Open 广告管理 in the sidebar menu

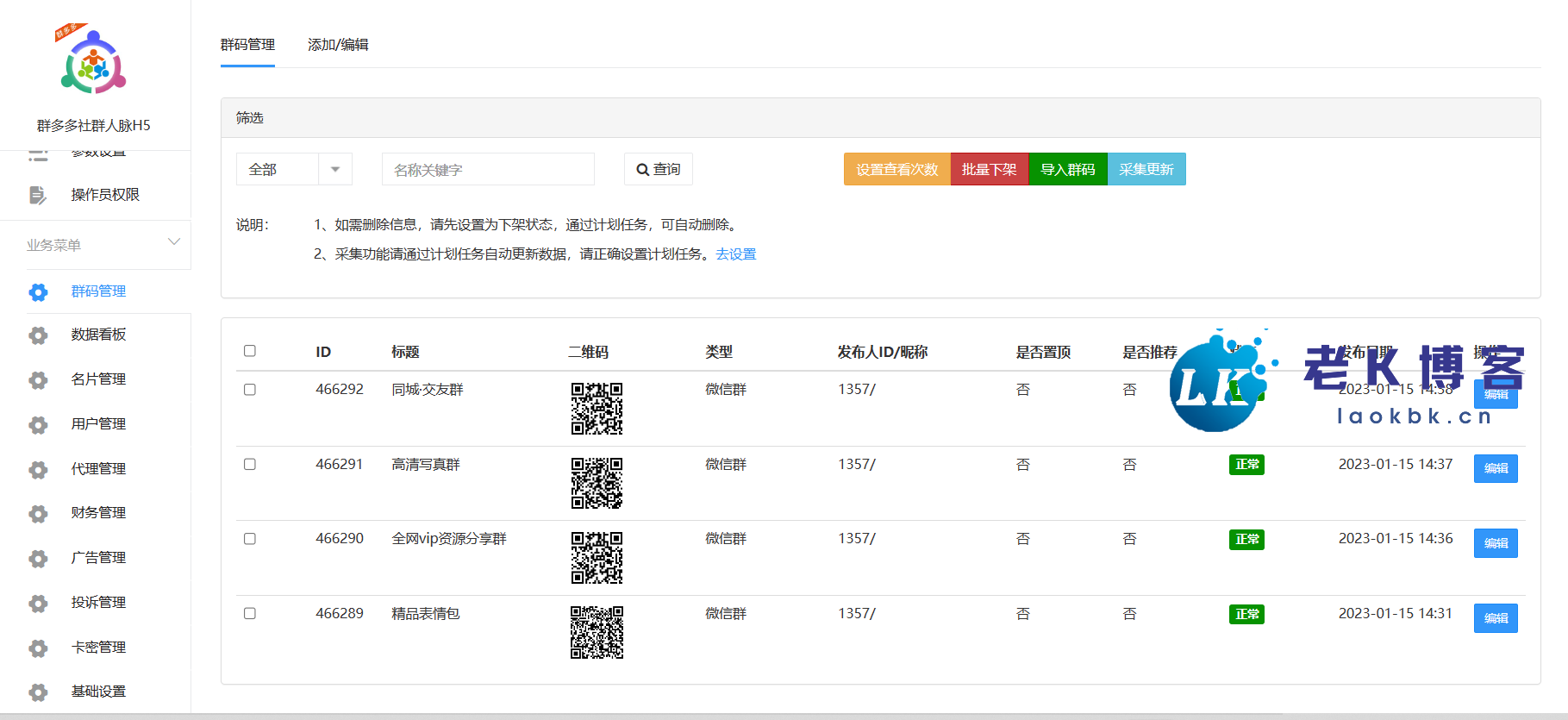click(x=98, y=558)
